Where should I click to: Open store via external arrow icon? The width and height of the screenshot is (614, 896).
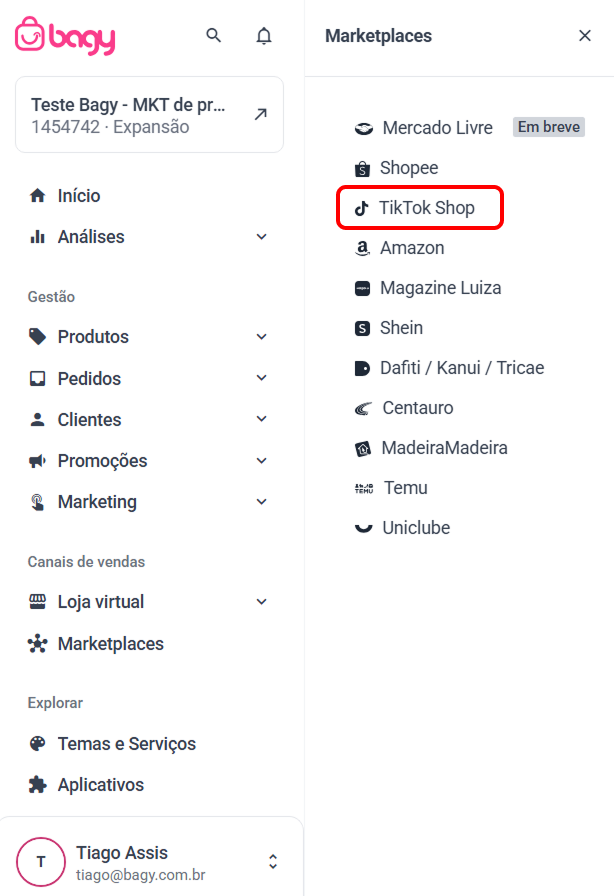tap(261, 114)
